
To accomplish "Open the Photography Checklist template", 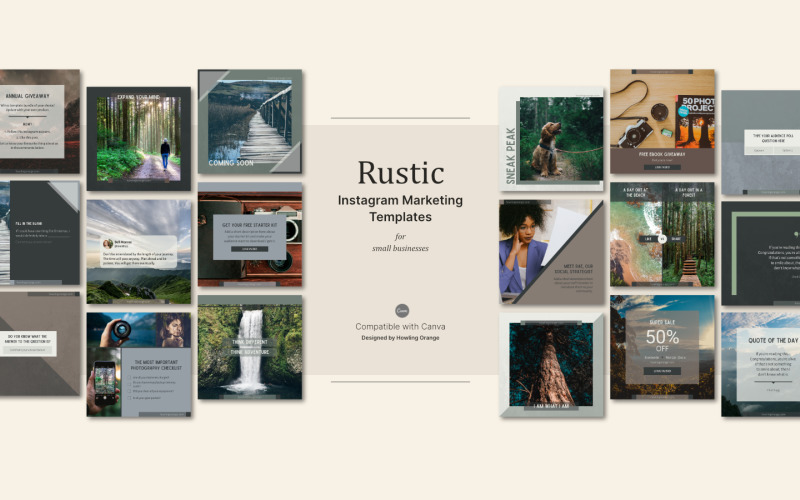I will (x=139, y=365).
